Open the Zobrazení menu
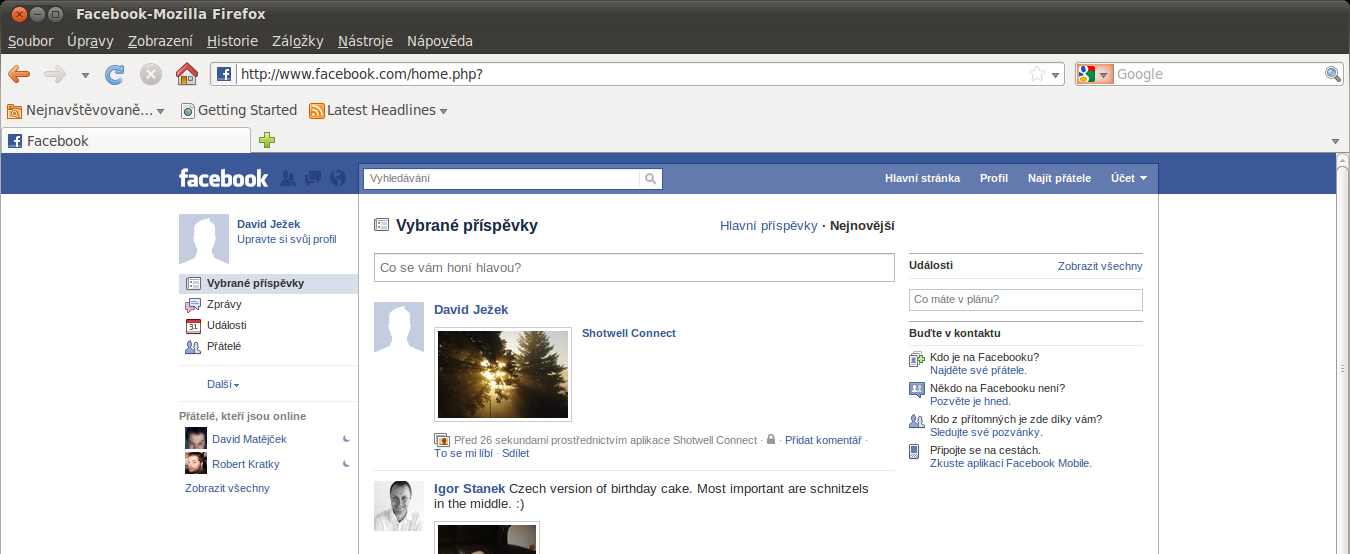Viewport: 1350px width, 554px height. (x=160, y=41)
